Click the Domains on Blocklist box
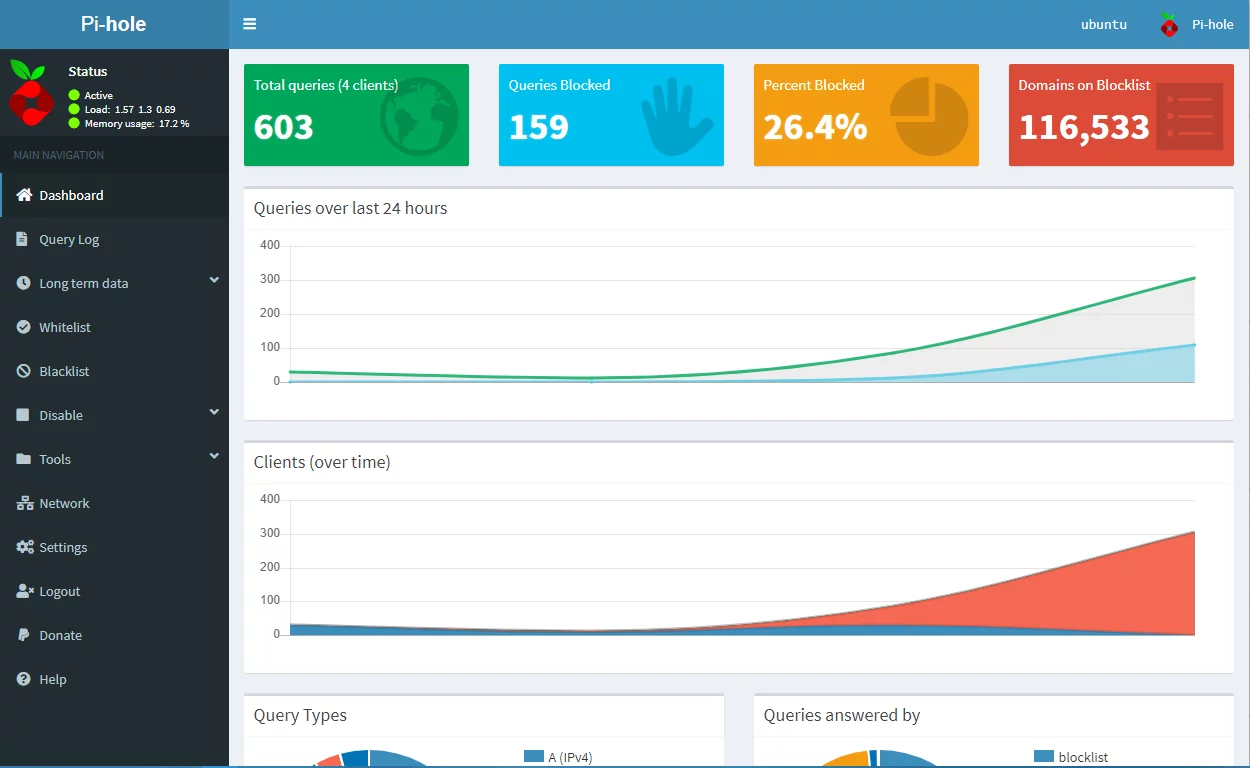 tap(1120, 115)
